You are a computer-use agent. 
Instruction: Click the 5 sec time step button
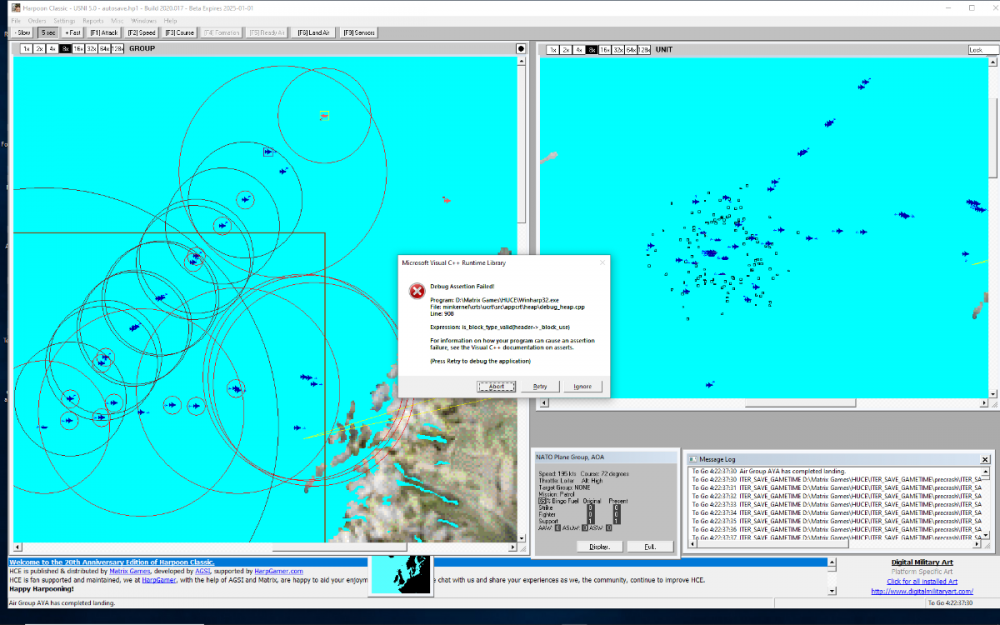click(48, 33)
